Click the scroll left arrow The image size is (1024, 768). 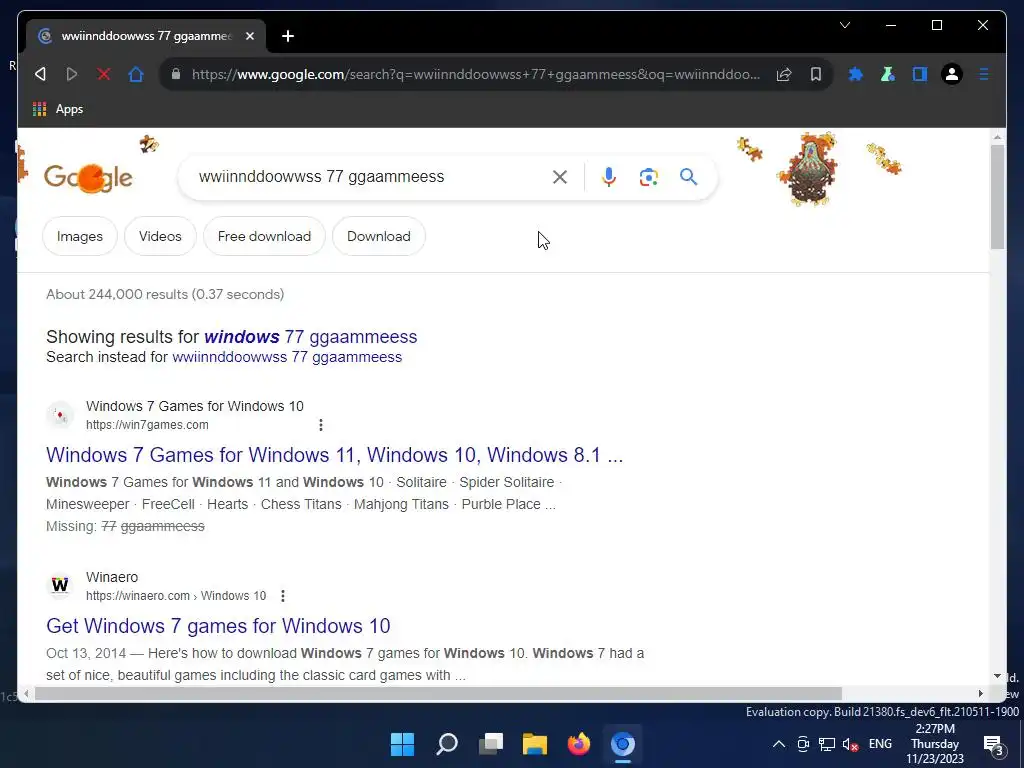tap(26, 694)
